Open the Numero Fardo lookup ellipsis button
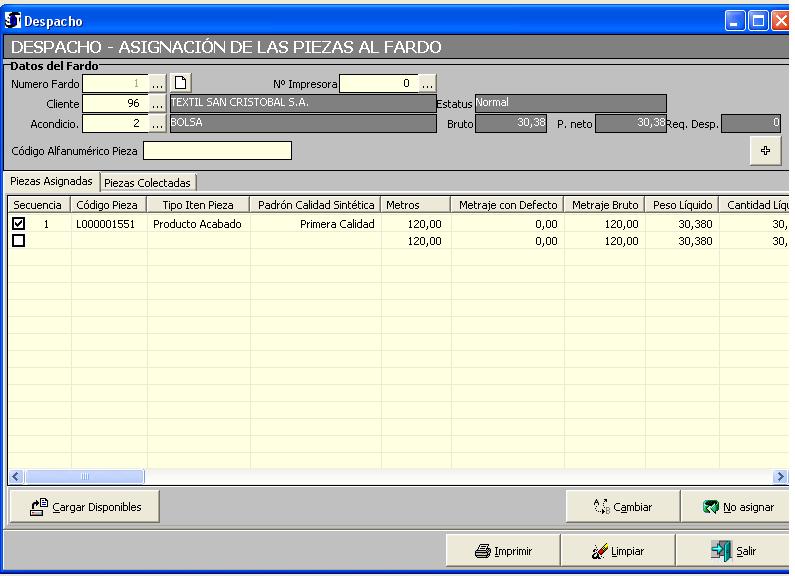The image size is (795, 580). coord(158,83)
